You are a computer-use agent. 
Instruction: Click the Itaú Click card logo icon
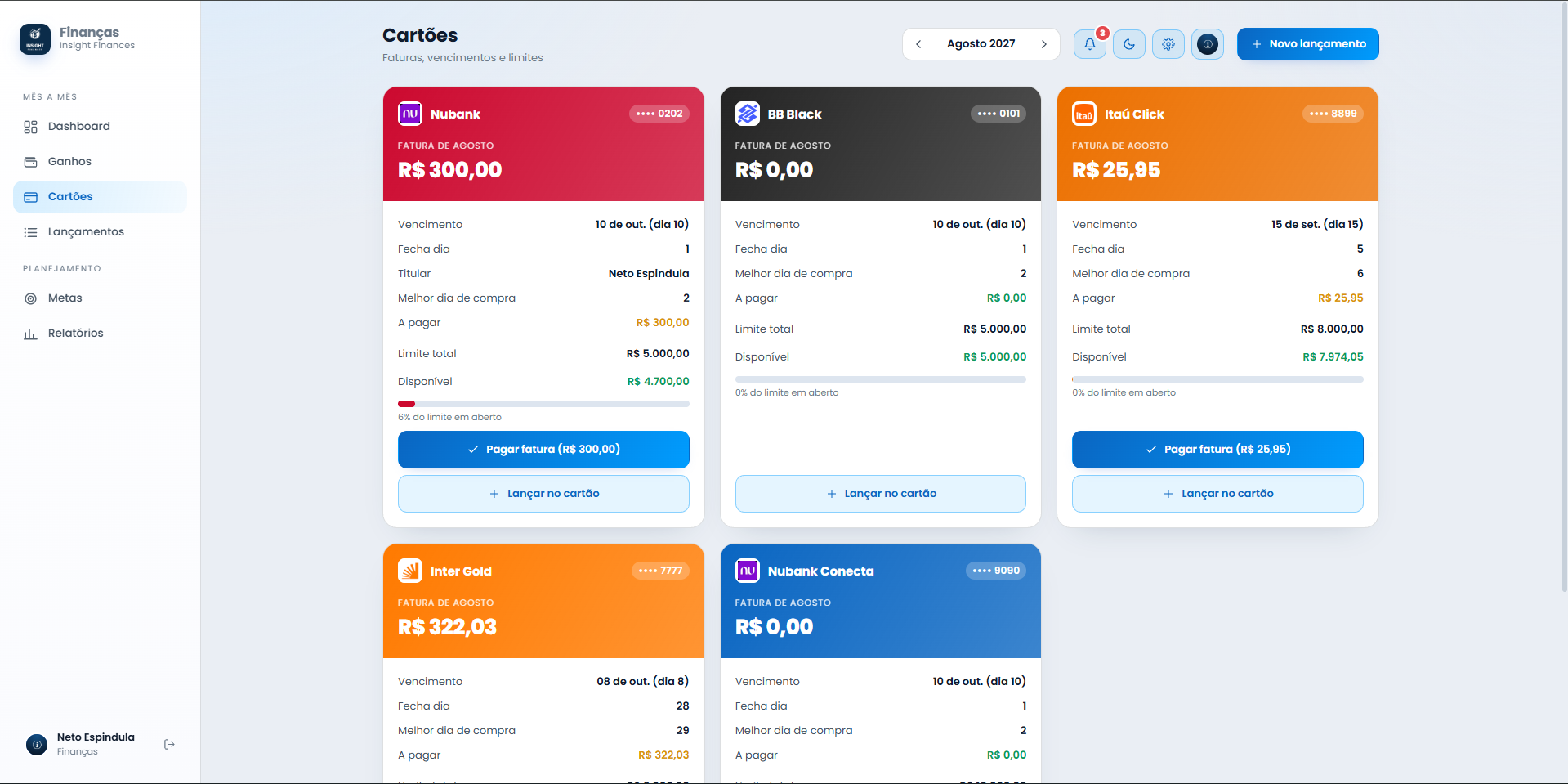(x=1084, y=114)
